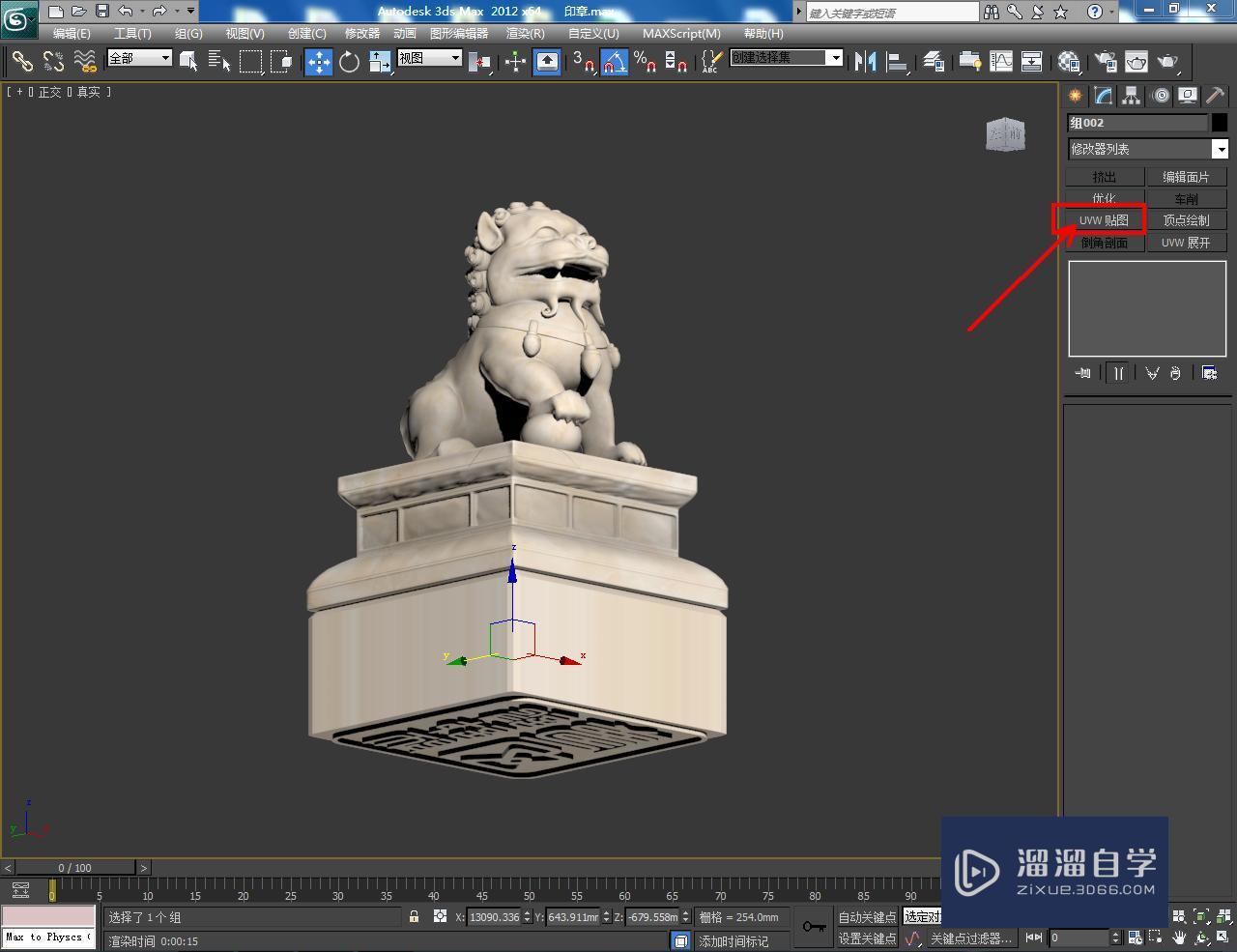Open the Help question mark dropdown arrow
The height and width of the screenshot is (952, 1237).
click(x=1113, y=12)
